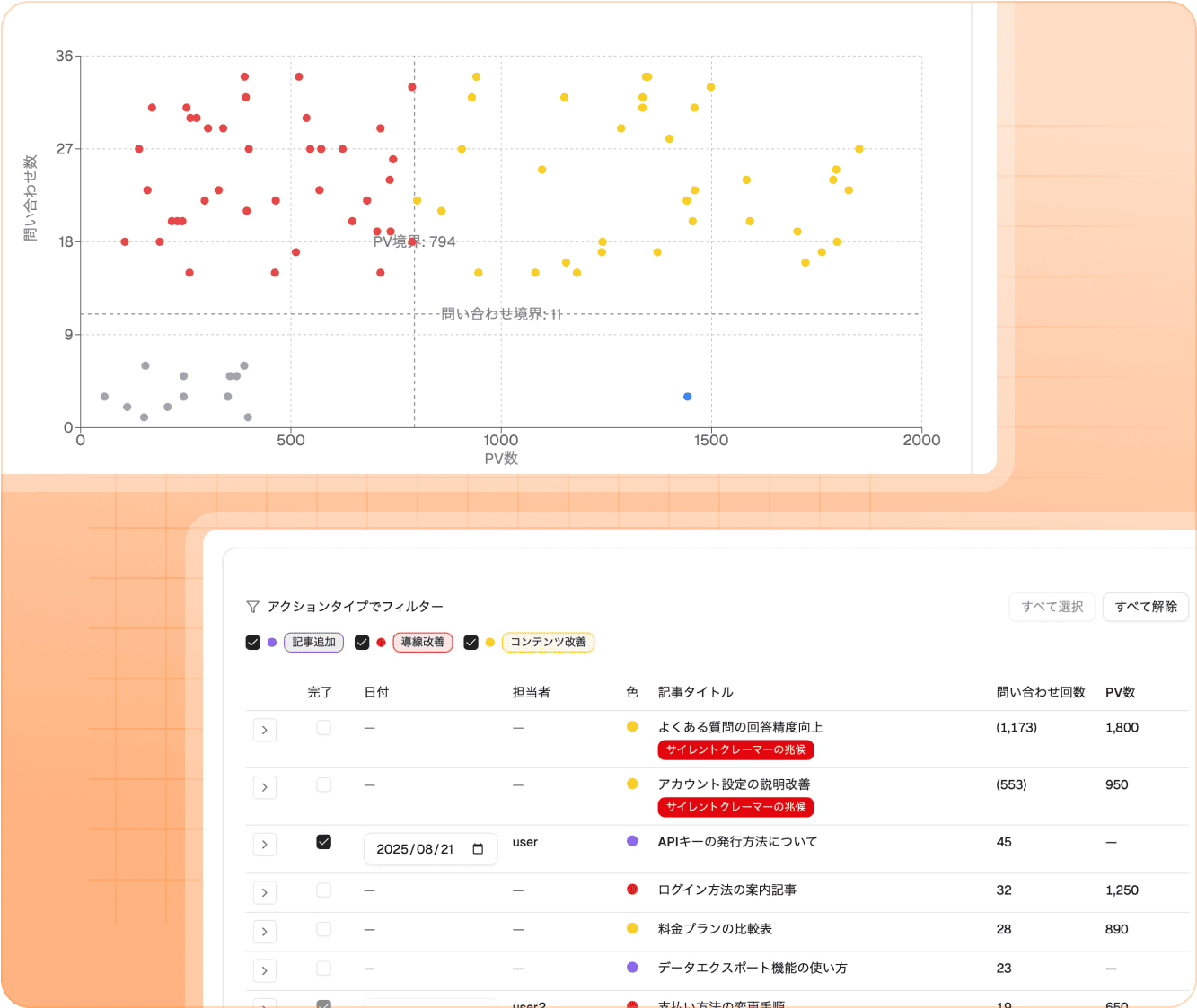Viewport: 1197px width, 1008px height.
Task: Click the red 導線改善 color dot
Action: [381, 643]
